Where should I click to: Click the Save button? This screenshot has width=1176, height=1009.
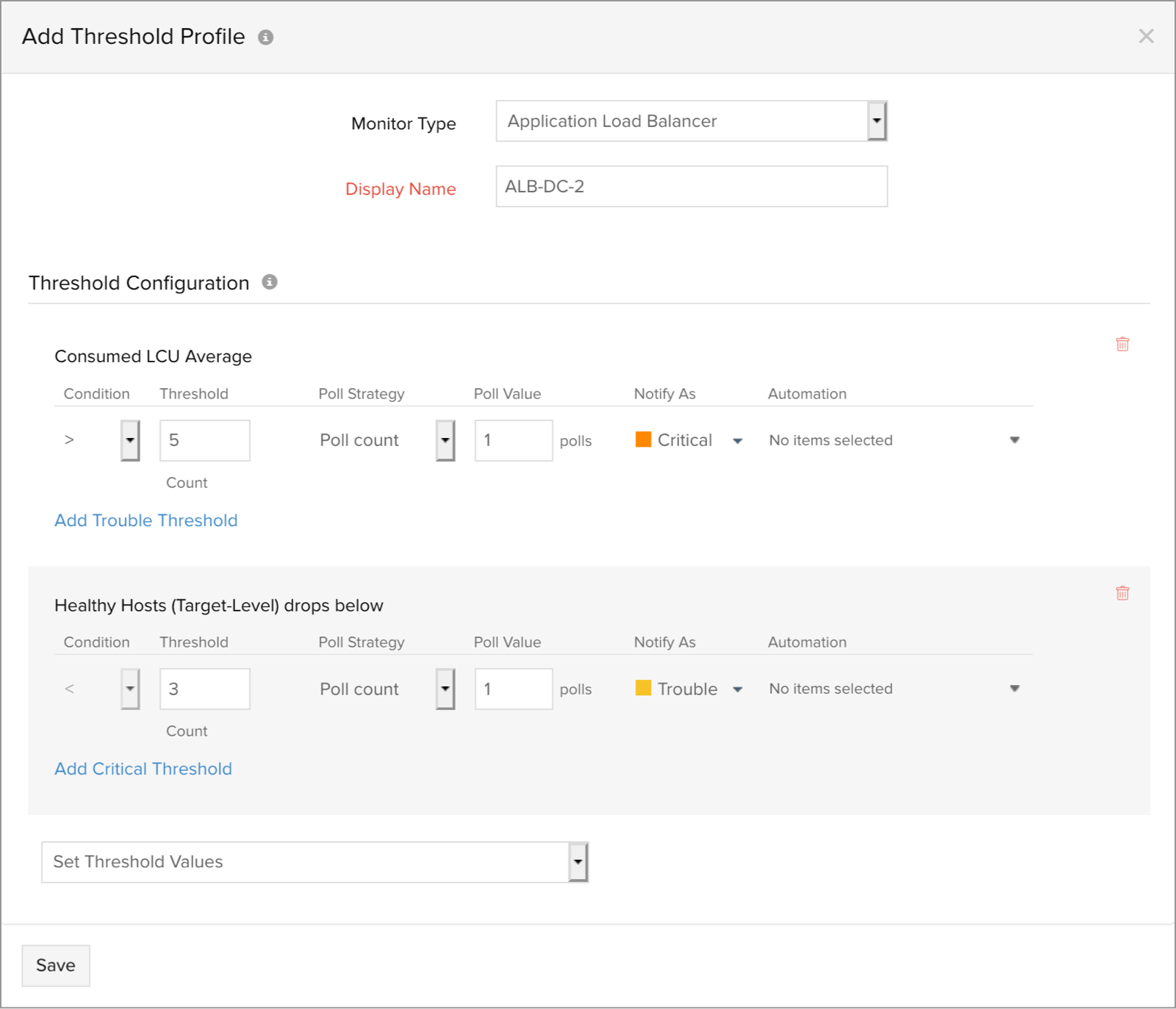(x=56, y=966)
